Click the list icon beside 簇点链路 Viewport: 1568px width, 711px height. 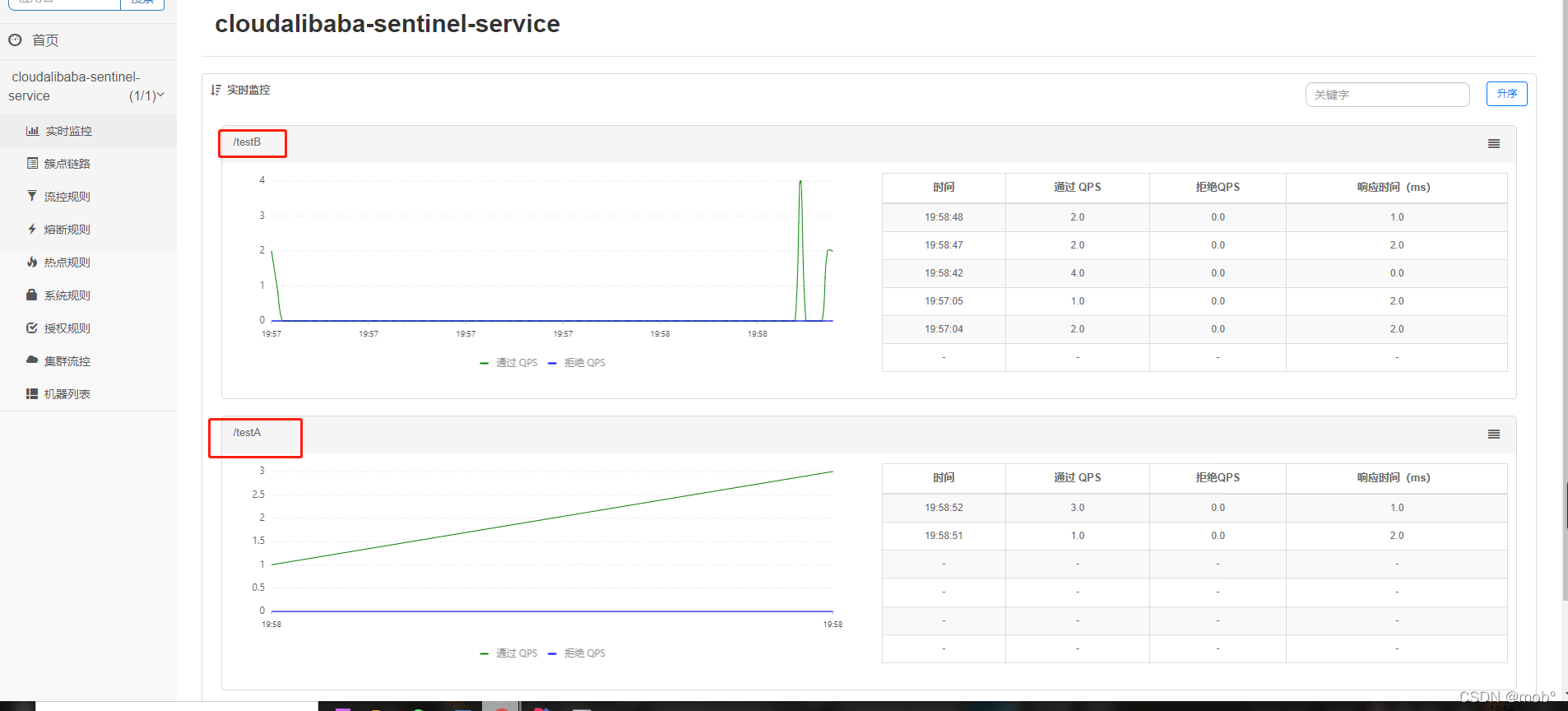pyautogui.click(x=32, y=163)
